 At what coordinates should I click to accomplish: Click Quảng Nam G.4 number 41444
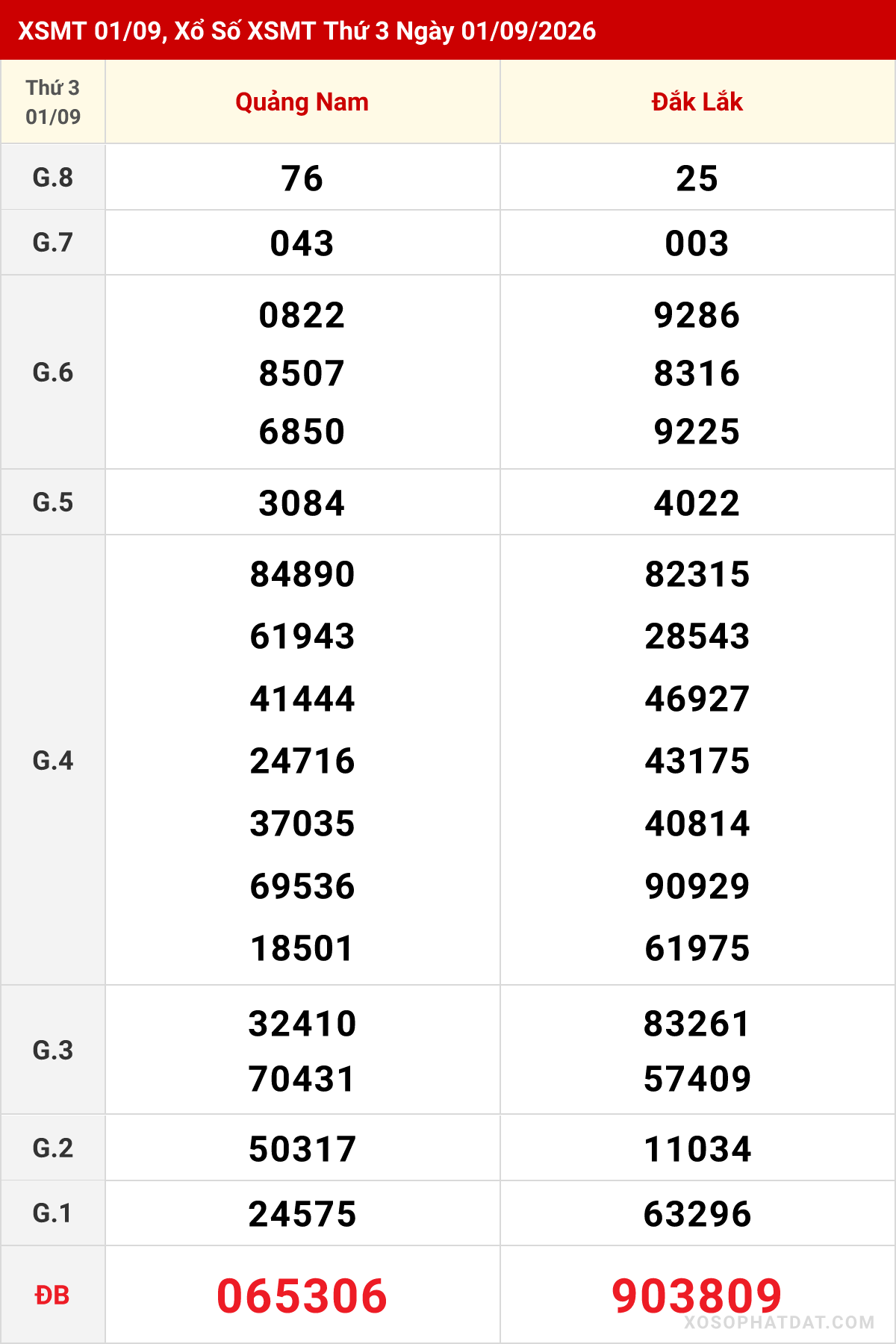coord(302,699)
